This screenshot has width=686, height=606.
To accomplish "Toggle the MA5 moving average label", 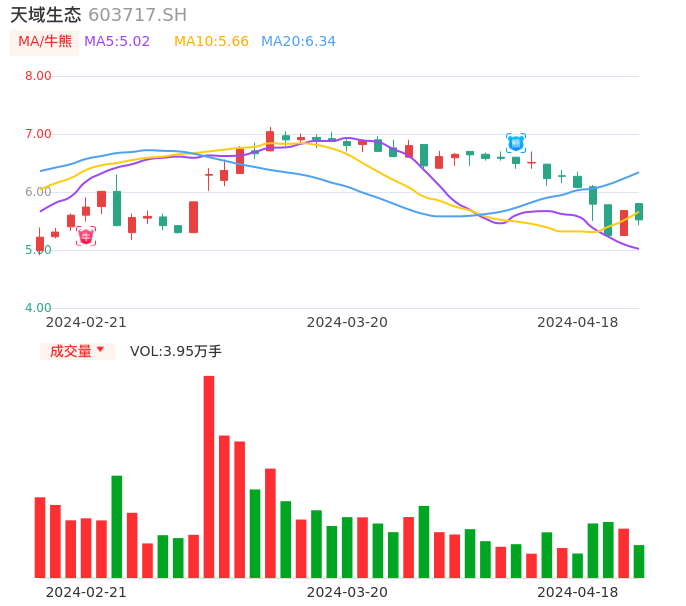I will click(x=117, y=41).
